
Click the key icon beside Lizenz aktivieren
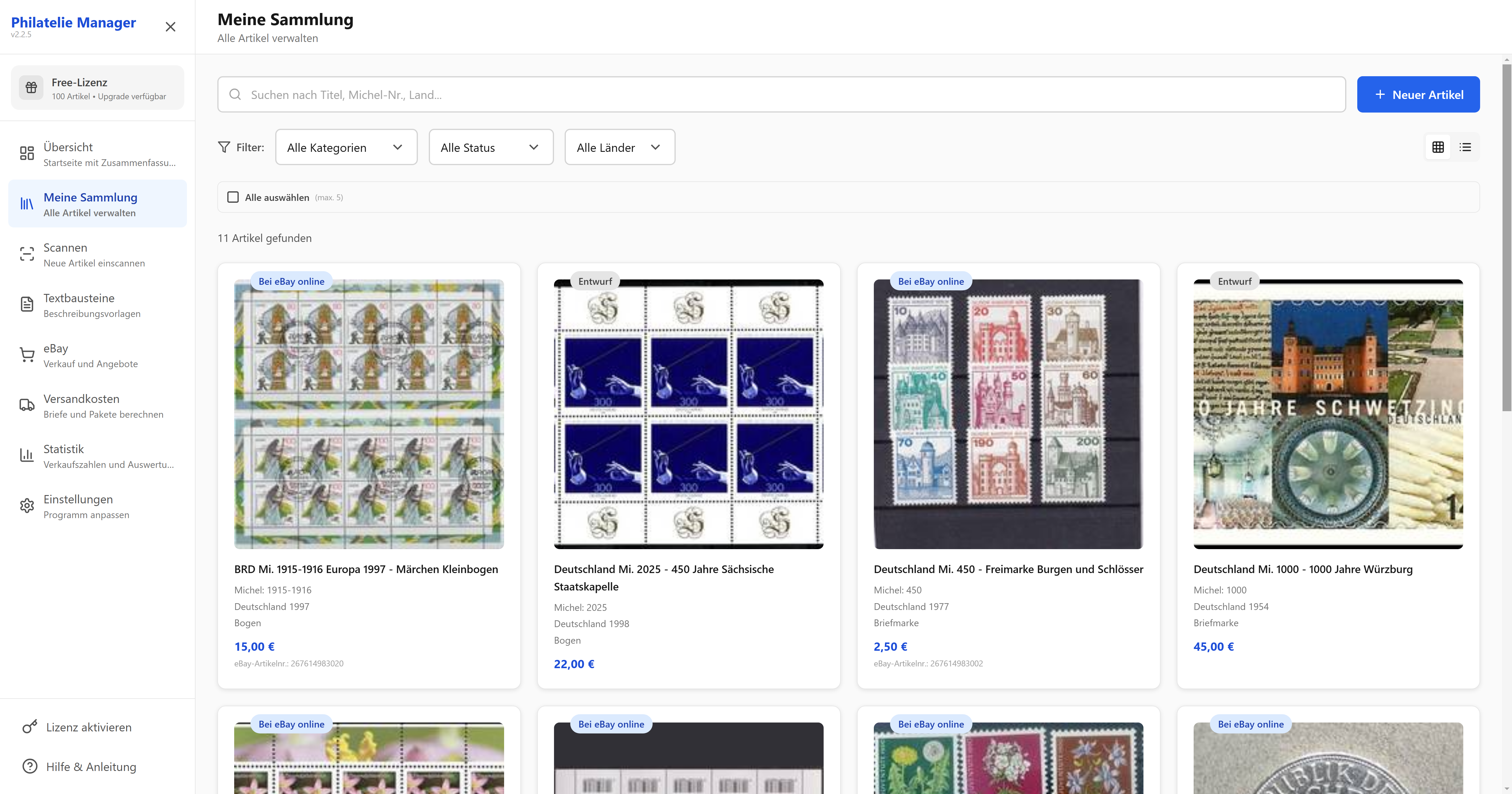pyautogui.click(x=30, y=727)
